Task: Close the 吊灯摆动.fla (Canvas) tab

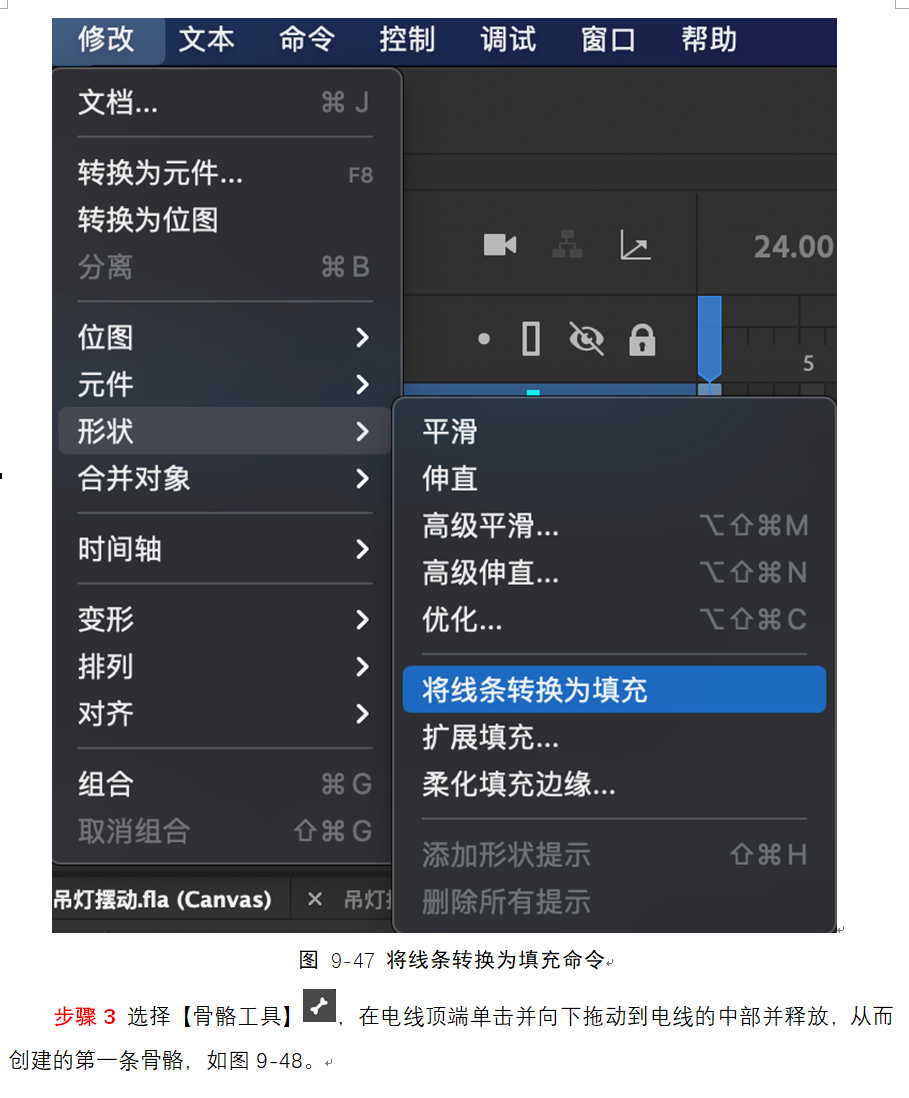Action: (x=315, y=899)
